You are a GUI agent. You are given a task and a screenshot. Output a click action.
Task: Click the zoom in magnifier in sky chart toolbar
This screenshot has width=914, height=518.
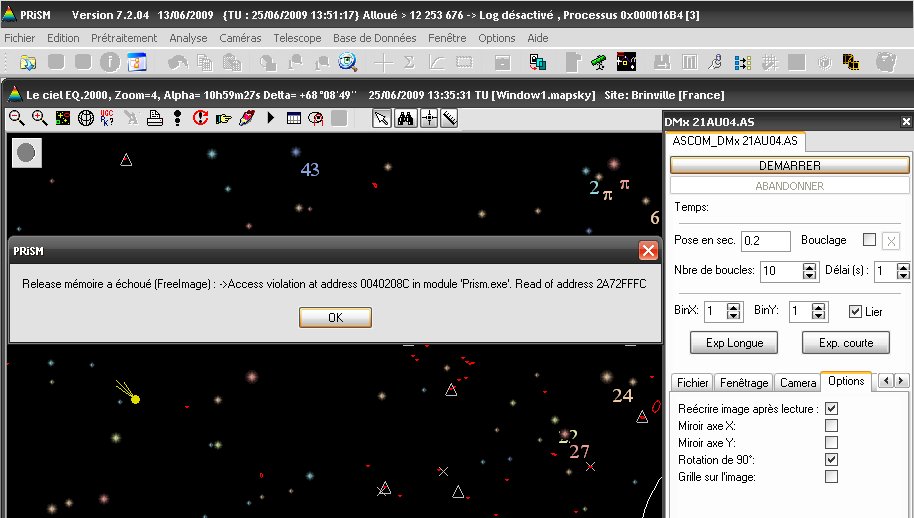point(40,118)
